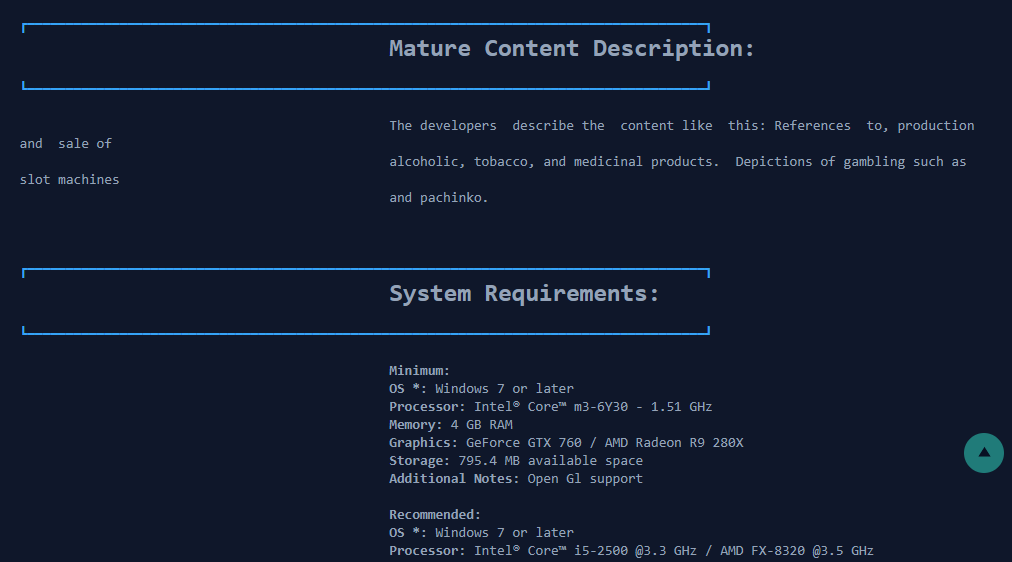Click the minimum OS Windows 7 line
Screen dimensions: 1012x562
click(481, 388)
